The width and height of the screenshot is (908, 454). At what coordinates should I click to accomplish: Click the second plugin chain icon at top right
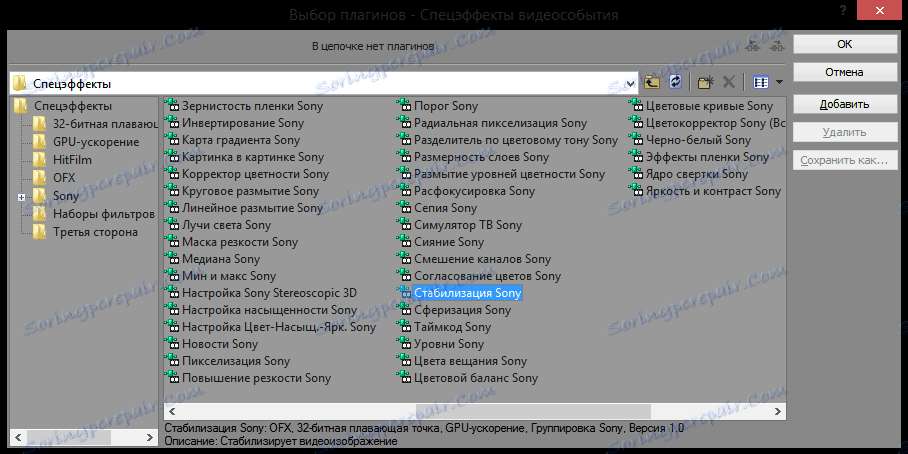click(x=777, y=47)
